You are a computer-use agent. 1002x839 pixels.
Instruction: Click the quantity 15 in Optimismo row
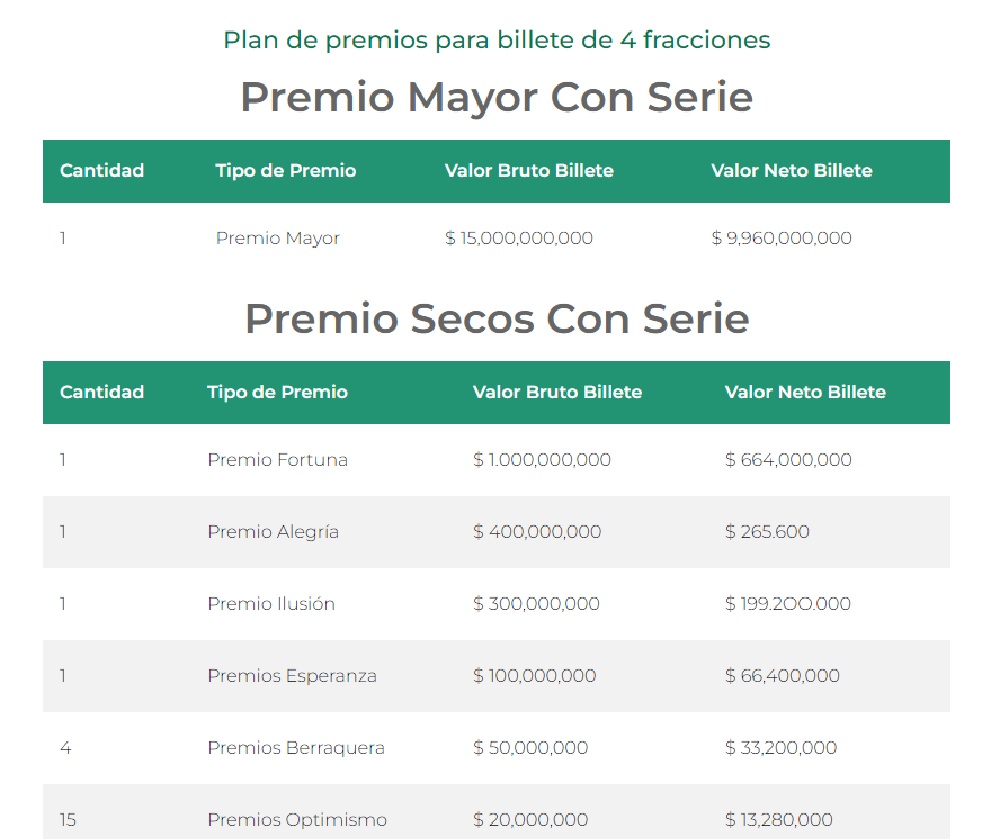[x=68, y=820]
